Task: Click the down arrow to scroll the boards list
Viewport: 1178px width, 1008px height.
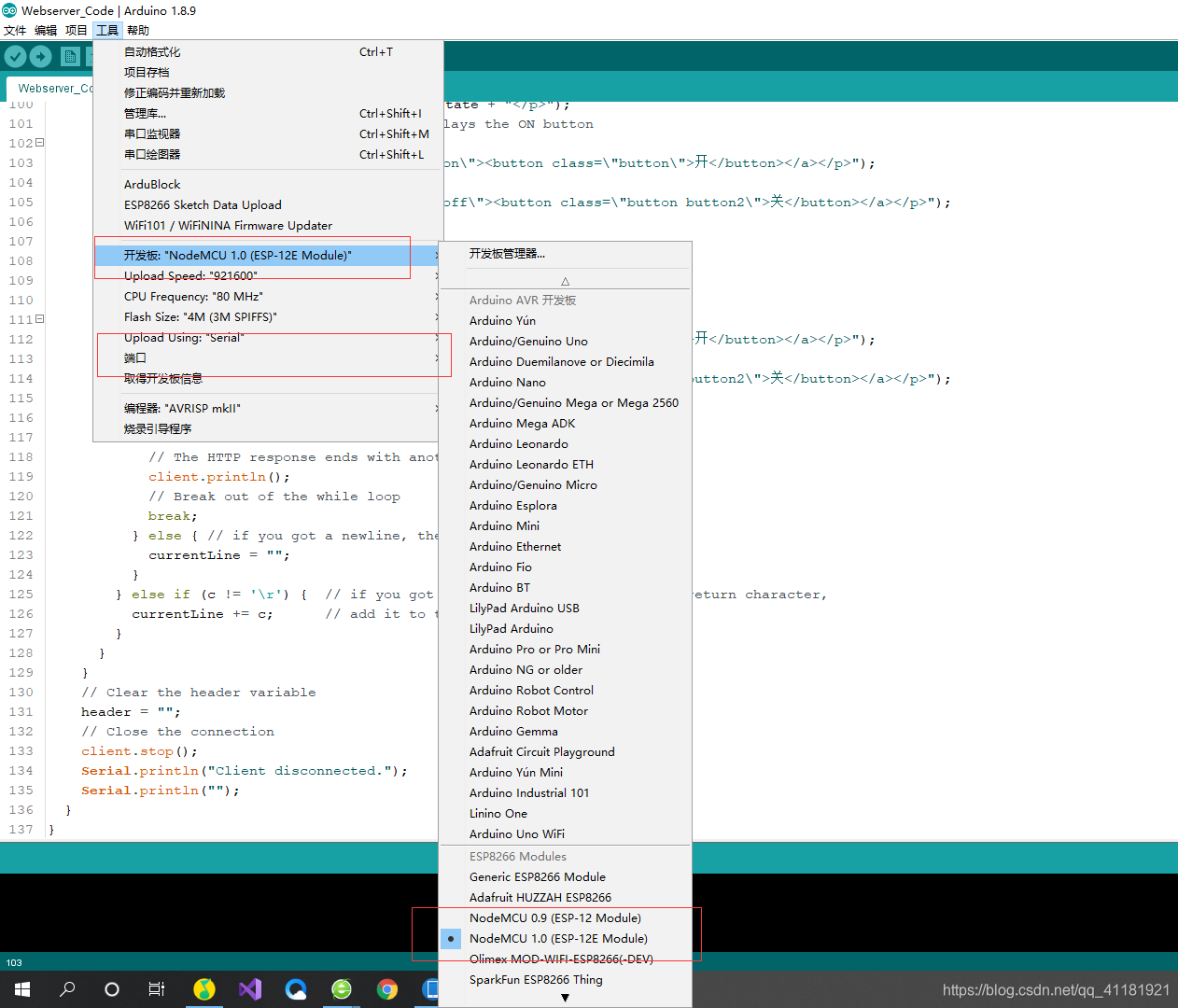Action: point(565,998)
